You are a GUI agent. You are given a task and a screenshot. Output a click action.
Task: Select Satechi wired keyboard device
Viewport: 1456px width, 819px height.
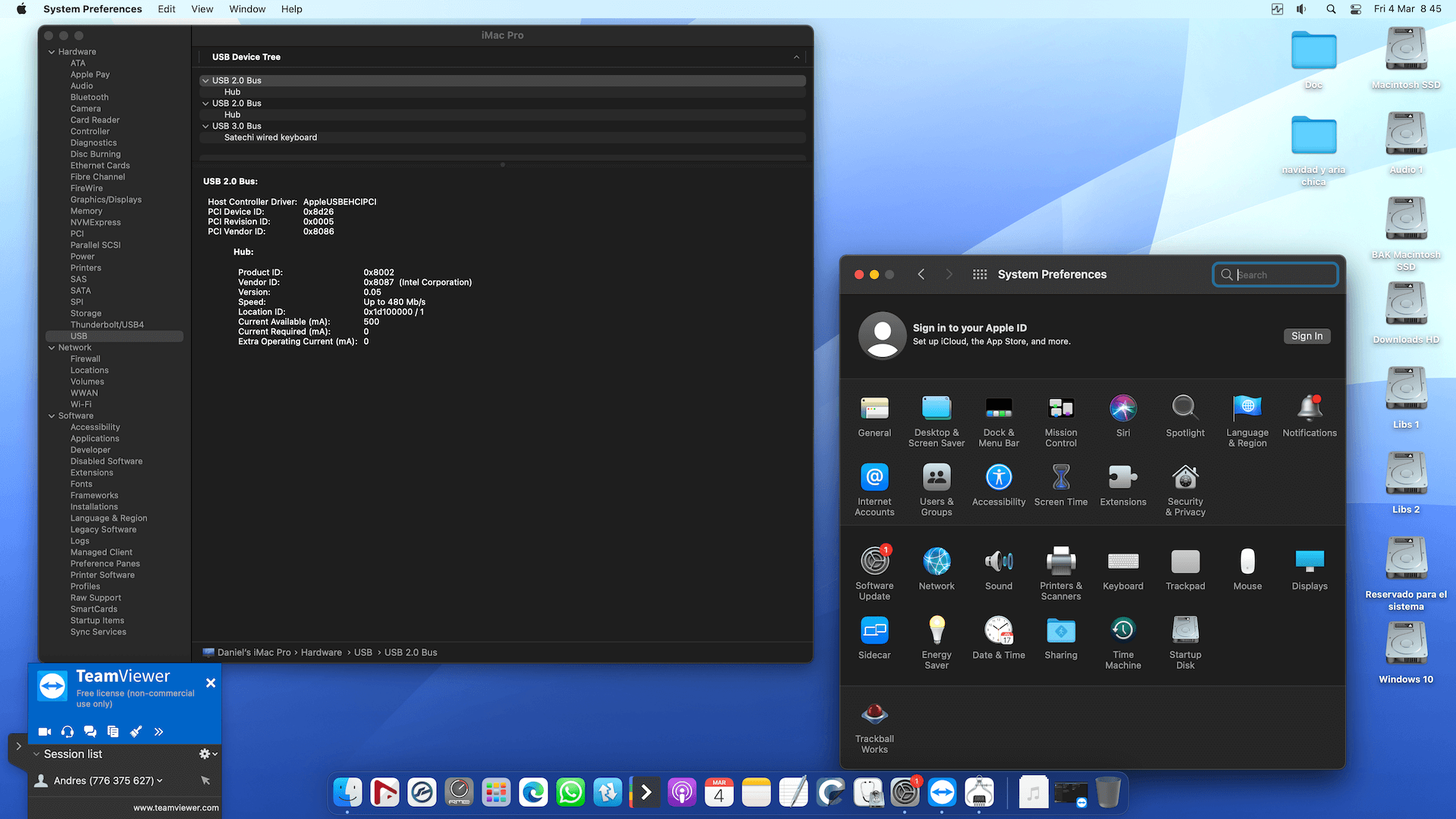click(x=271, y=137)
